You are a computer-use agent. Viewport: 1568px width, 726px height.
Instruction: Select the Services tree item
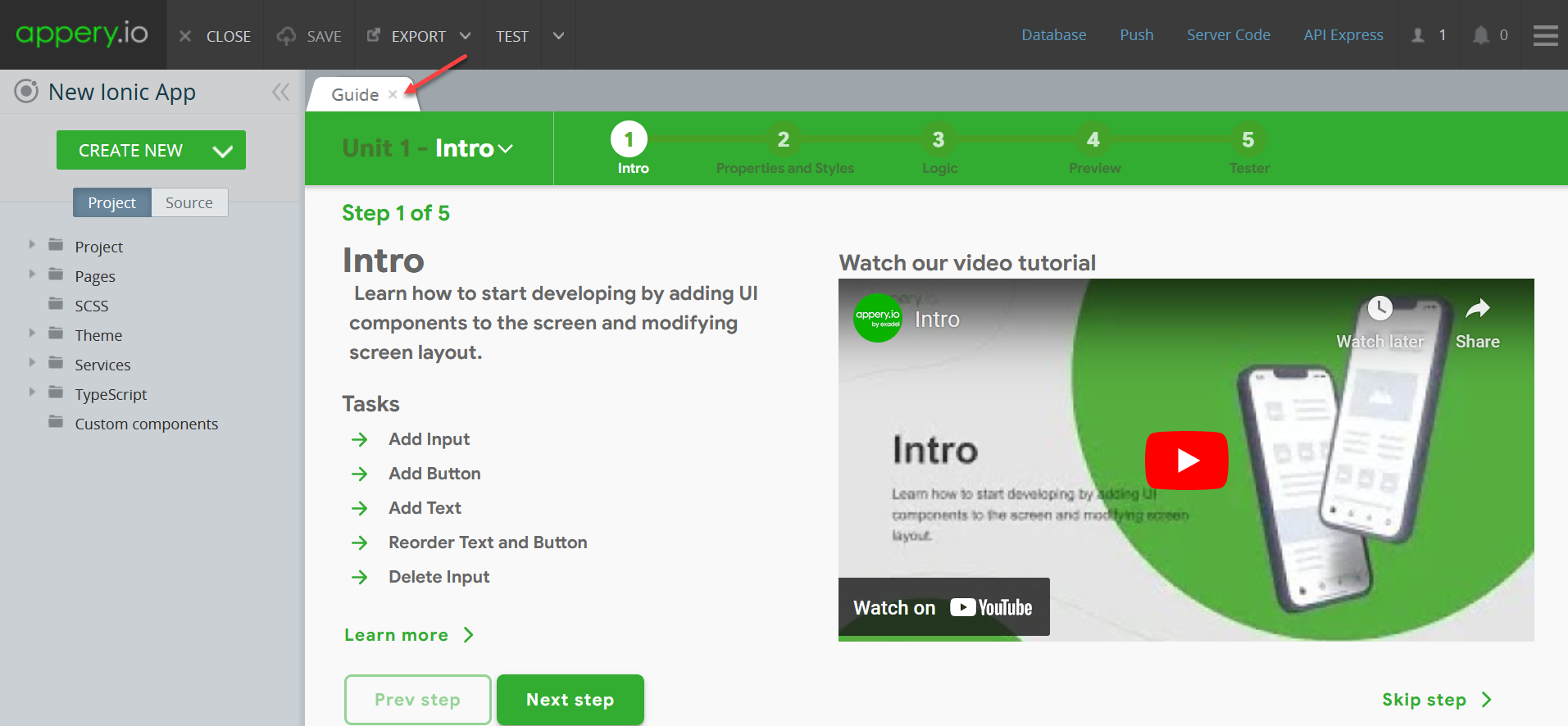coord(102,365)
